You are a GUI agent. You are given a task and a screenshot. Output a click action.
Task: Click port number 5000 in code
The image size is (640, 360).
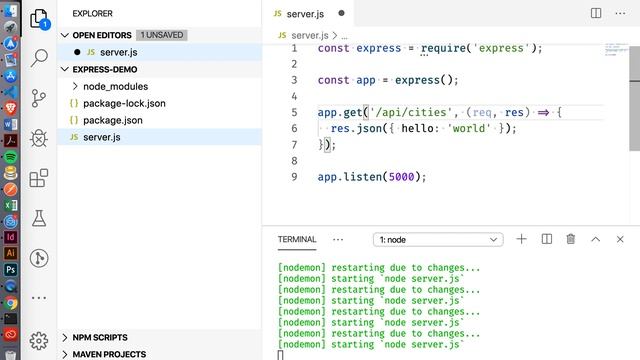point(401,177)
